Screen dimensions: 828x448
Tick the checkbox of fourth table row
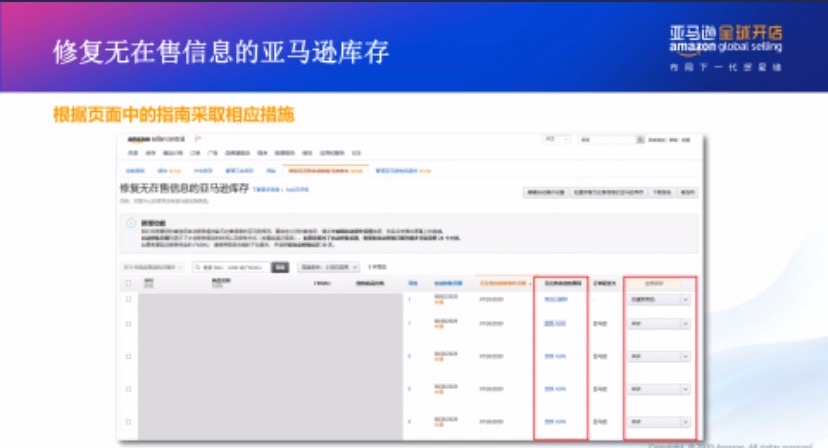[x=128, y=389]
